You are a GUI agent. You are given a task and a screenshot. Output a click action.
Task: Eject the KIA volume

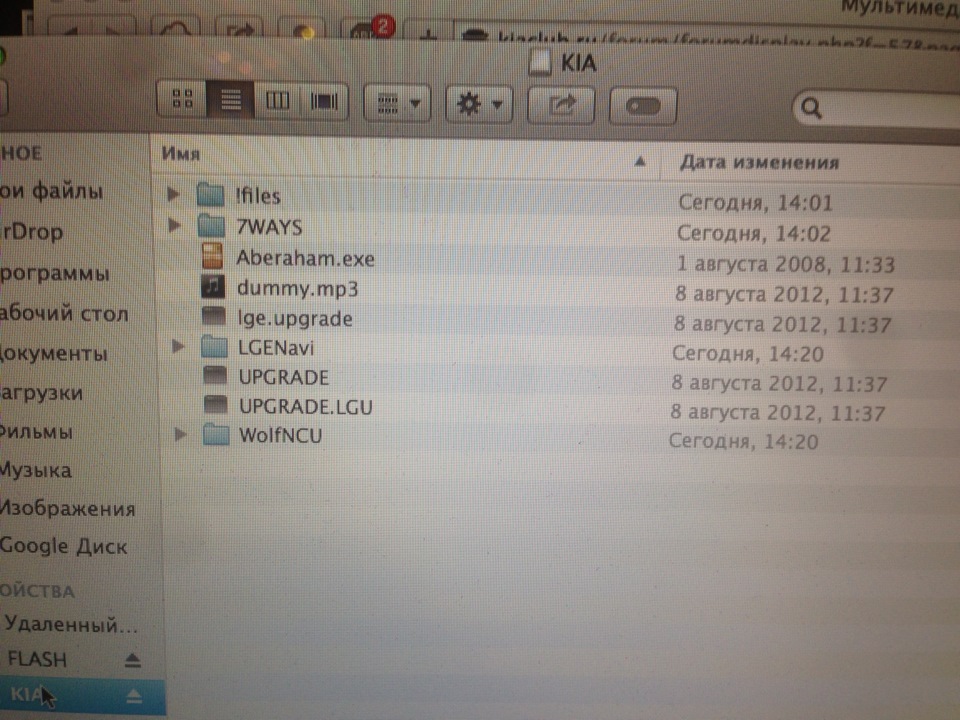[x=134, y=696]
